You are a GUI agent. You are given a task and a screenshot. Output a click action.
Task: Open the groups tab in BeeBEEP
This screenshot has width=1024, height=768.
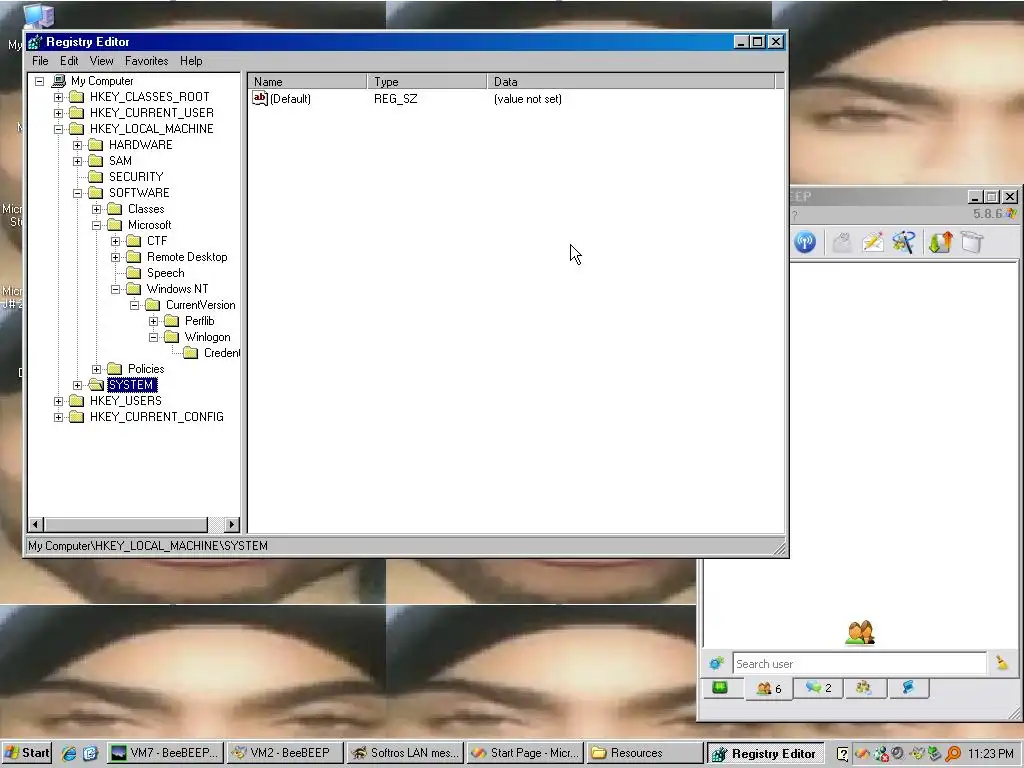(x=864, y=688)
